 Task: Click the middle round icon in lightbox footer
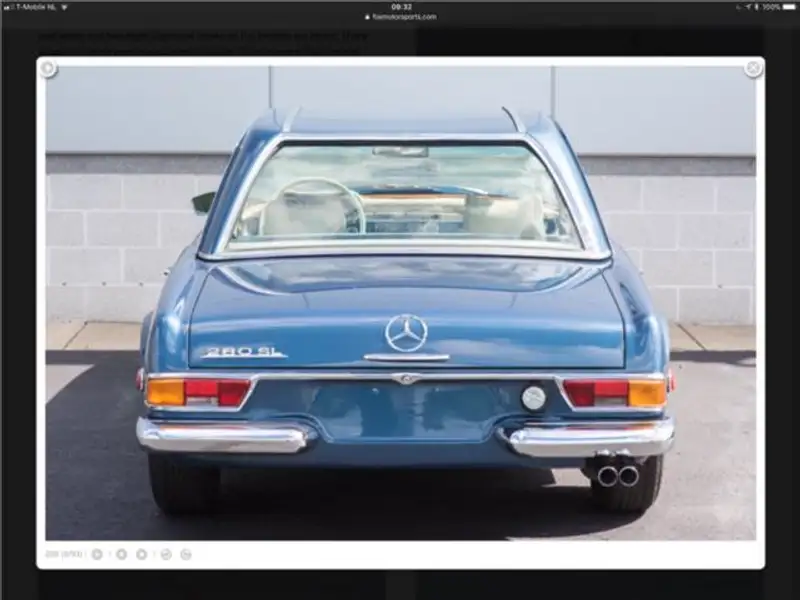(142, 554)
